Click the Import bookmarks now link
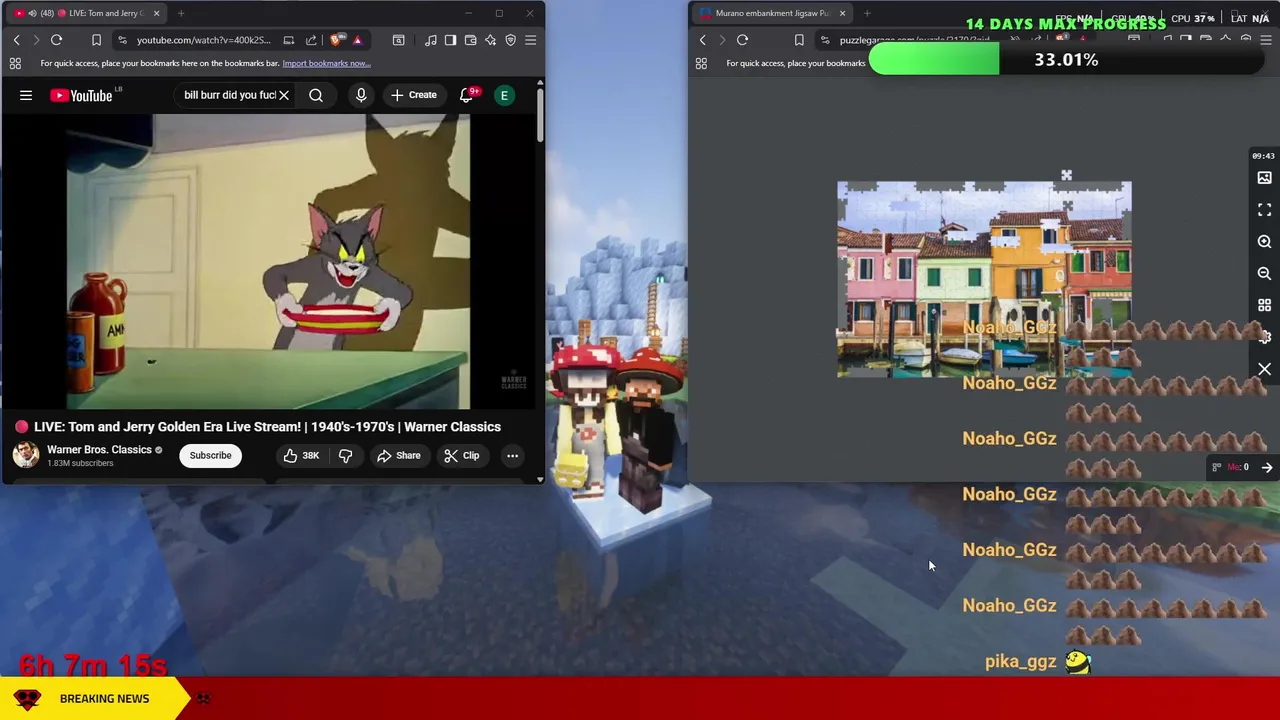This screenshot has width=1280, height=720. point(326,63)
